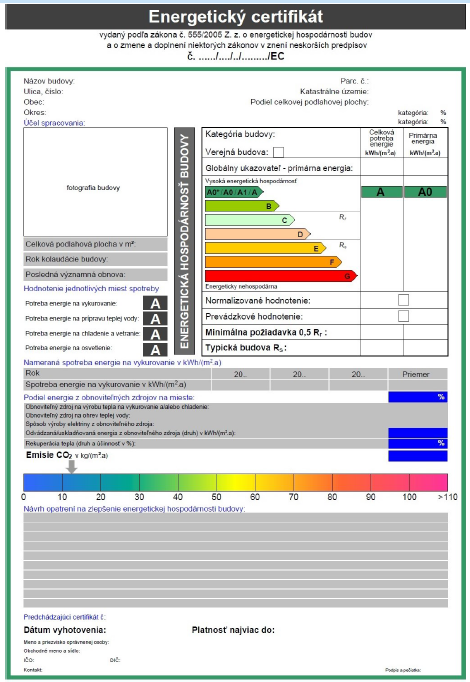The width and height of the screenshot is (470, 682).
Task: Click the A rating box for vykurovanie
Action: coord(155,303)
